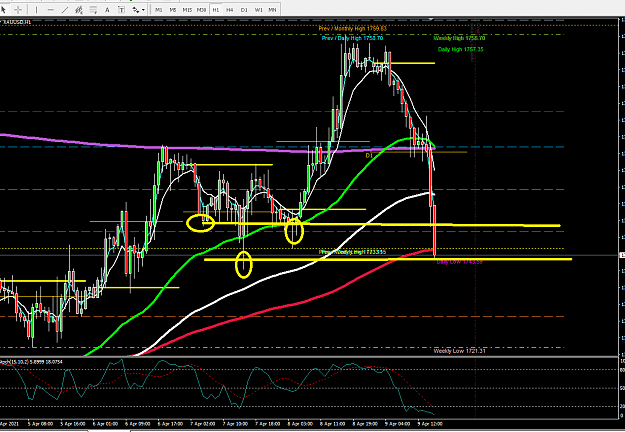Click the 'Weekly High 1758.70' label
This screenshot has width=625, height=432.
click(x=459, y=38)
